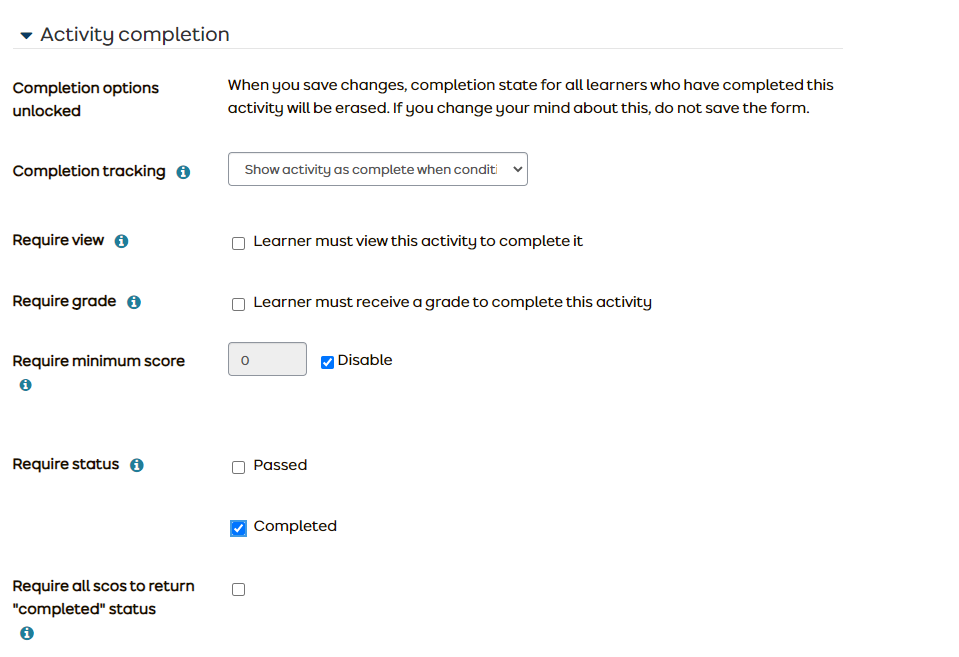The width and height of the screenshot is (959, 657).
Task: Enable the Passed status requirement
Action: click(x=238, y=466)
